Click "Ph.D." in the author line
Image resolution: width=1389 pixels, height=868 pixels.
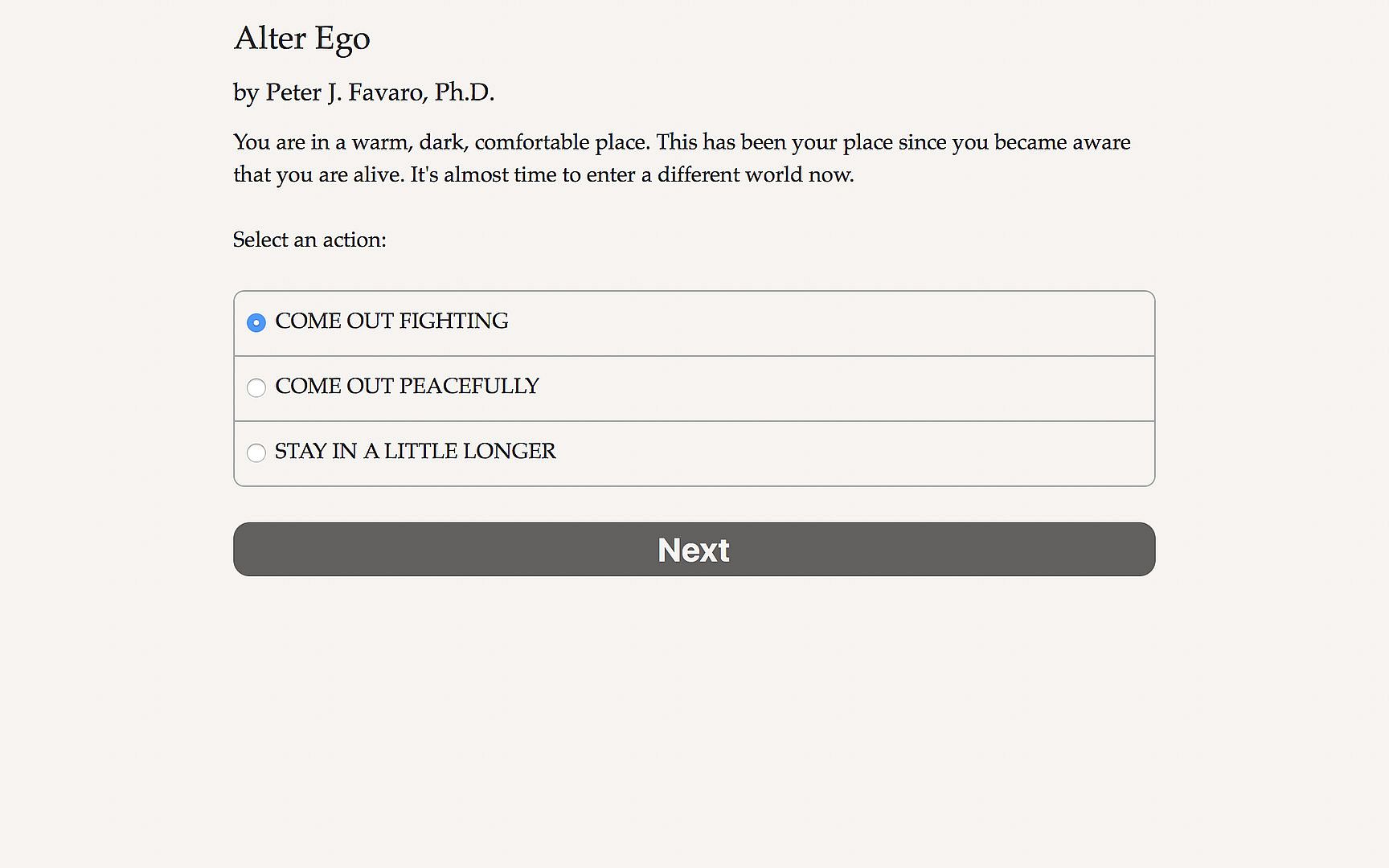(x=464, y=92)
